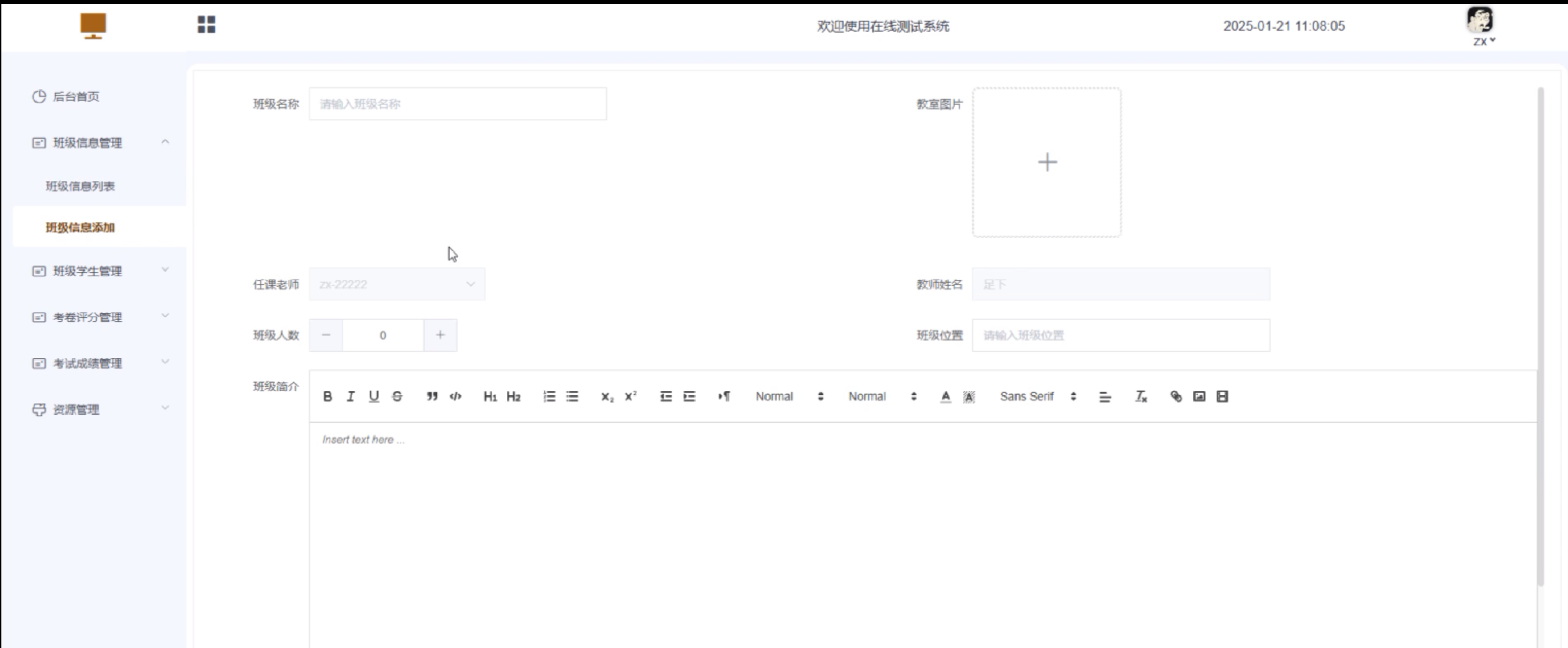This screenshot has height=648, width=1568.
Task: Upload a classroom image via the plus box
Action: (x=1046, y=163)
